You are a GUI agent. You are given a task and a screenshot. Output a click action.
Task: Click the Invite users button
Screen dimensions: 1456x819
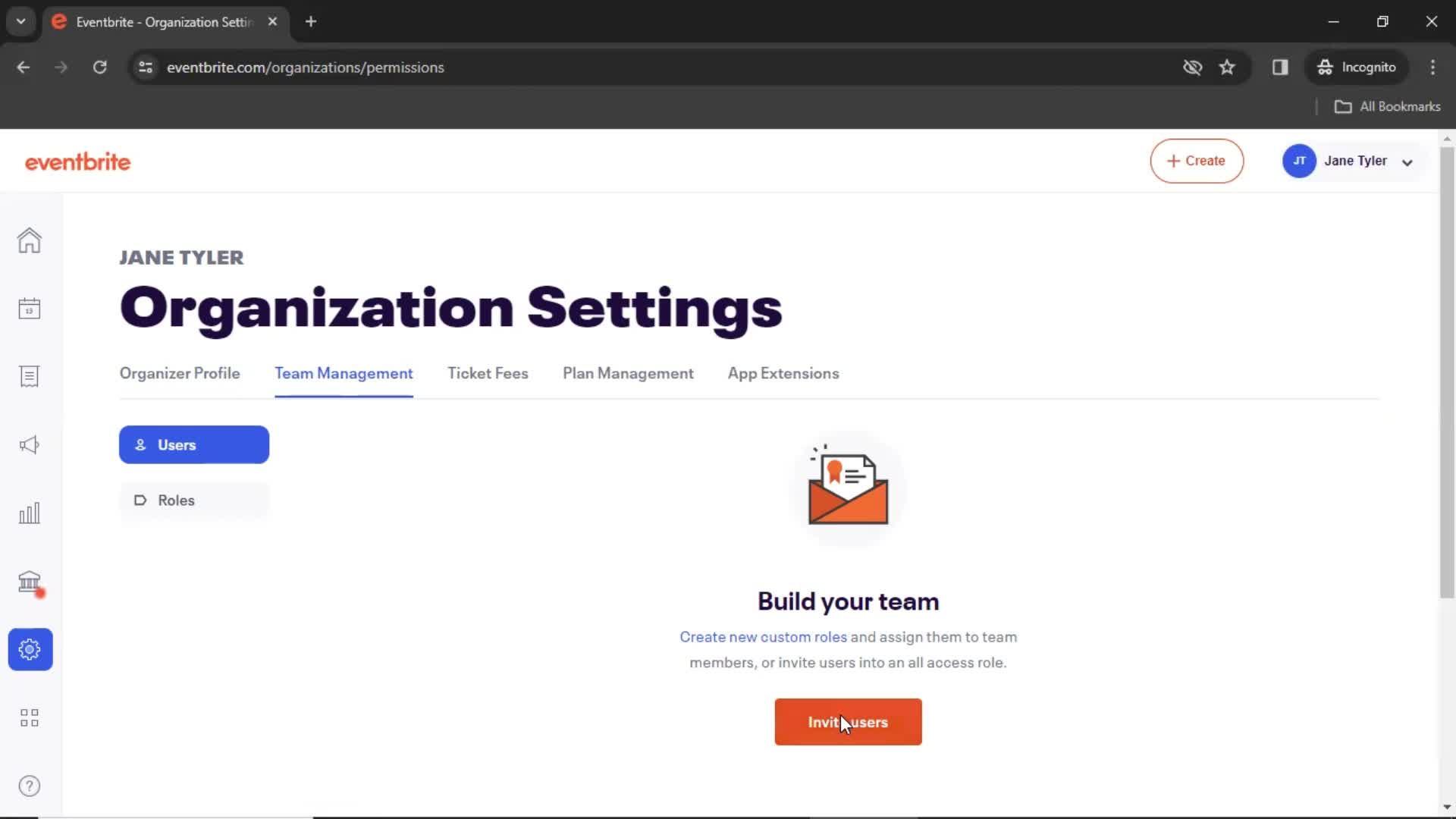click(848, 722)
